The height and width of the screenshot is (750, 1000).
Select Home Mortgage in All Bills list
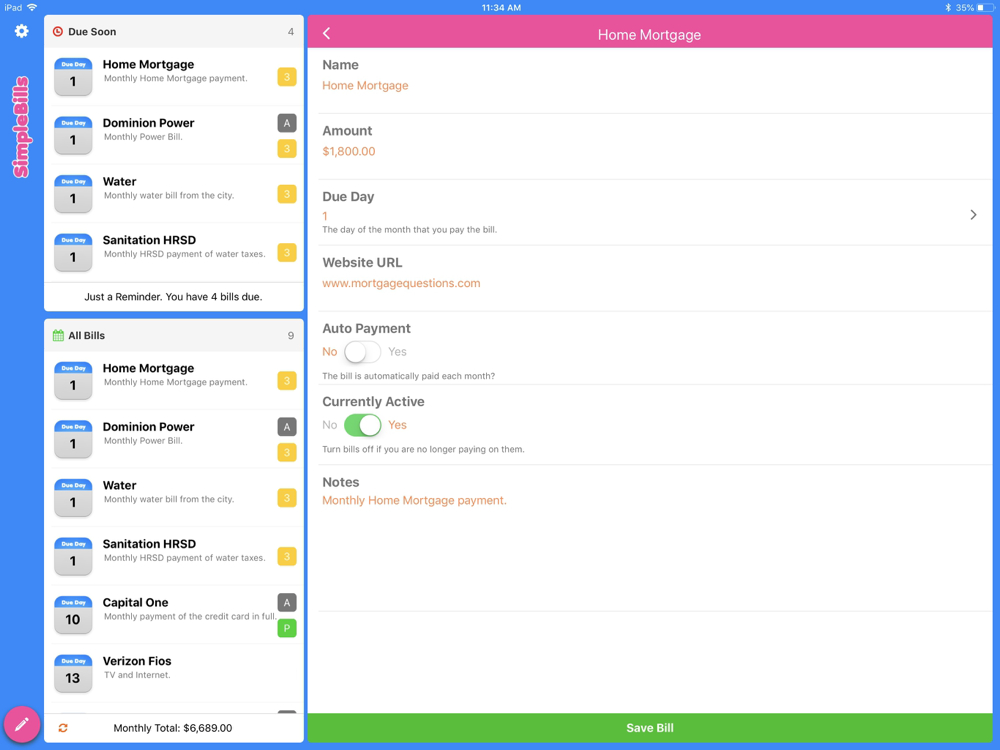174,381
